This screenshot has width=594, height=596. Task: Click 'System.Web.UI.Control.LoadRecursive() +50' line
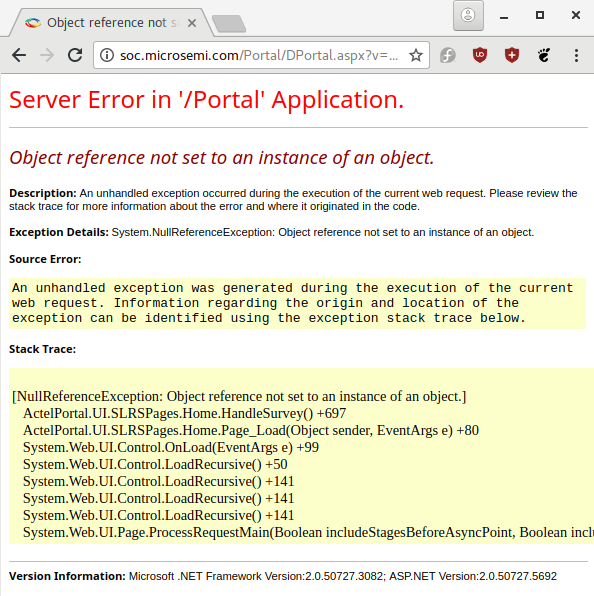point(155,464)
